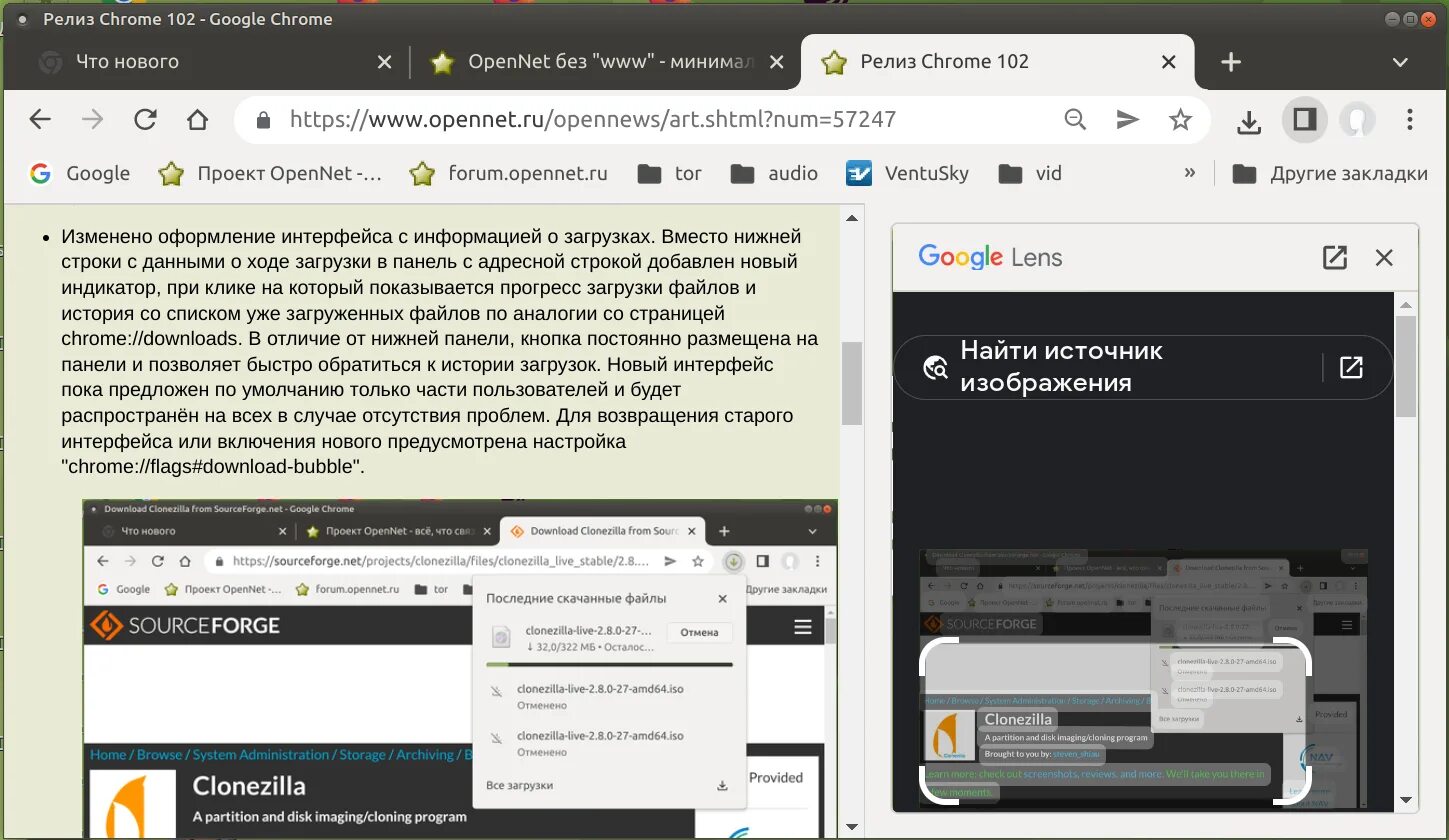Open the profile avatar icon

(x=1357, y=119)
